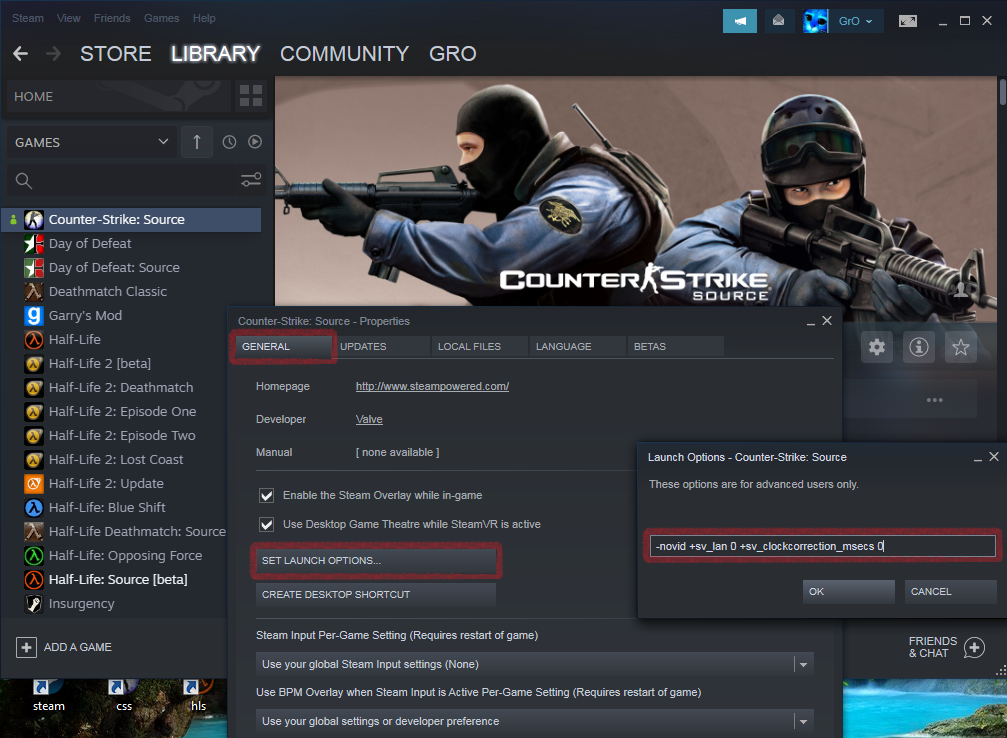Click the three-dots more options icon
Image resolution: width=1007 pixels, height=738 pixels.
click(x=934, y=400)
